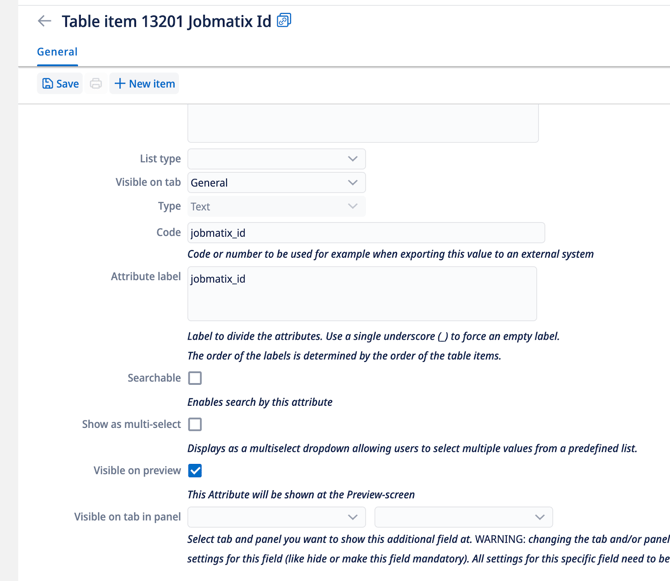Viewport: 670px width, 581px height.
Task: Click the New item button
Action: point(145,84)
